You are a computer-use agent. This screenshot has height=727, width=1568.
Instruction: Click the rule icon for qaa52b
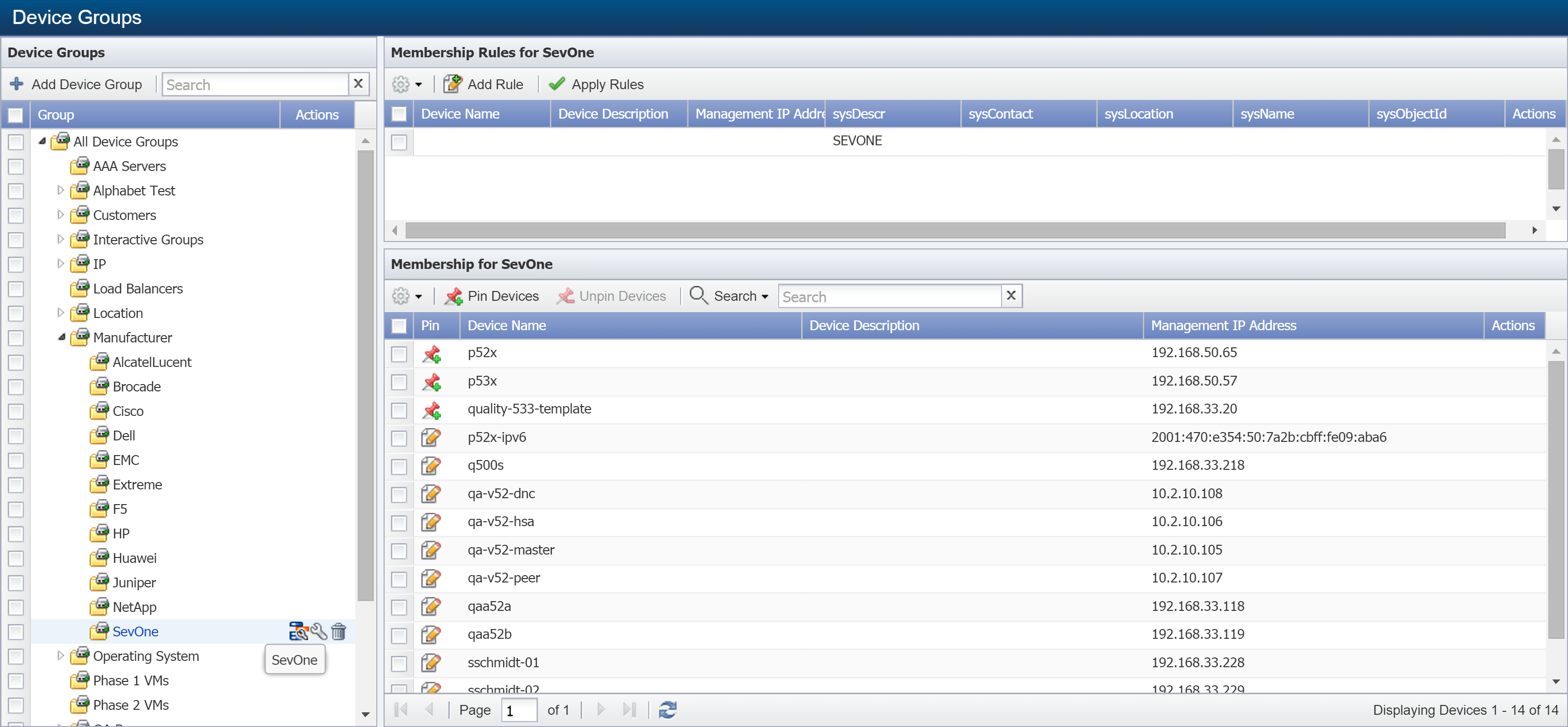pyautogui.click(x=431, y=634)
